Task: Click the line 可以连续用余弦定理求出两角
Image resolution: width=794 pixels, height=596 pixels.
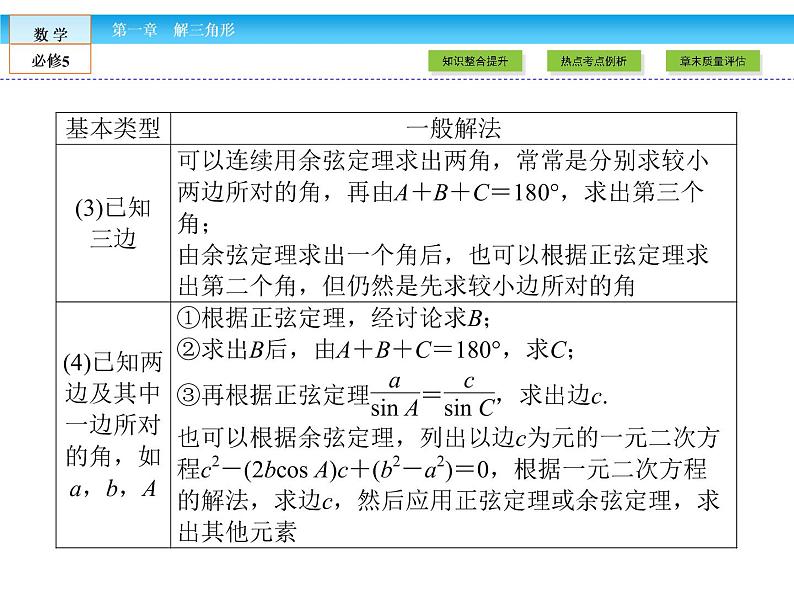Action: coord(443,161)
